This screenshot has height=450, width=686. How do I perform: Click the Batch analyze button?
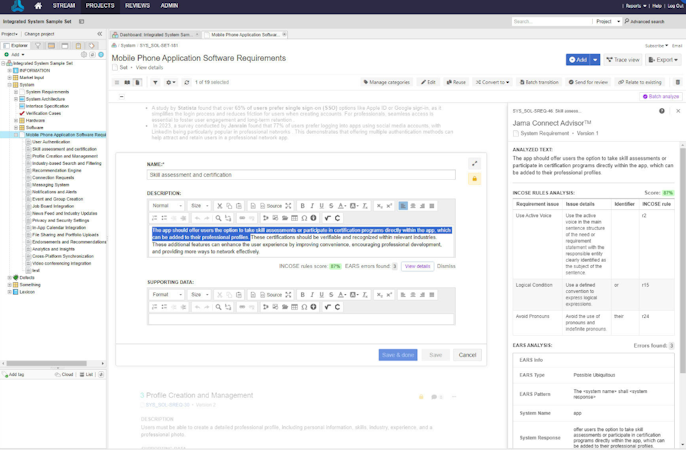tap(661, 97)
